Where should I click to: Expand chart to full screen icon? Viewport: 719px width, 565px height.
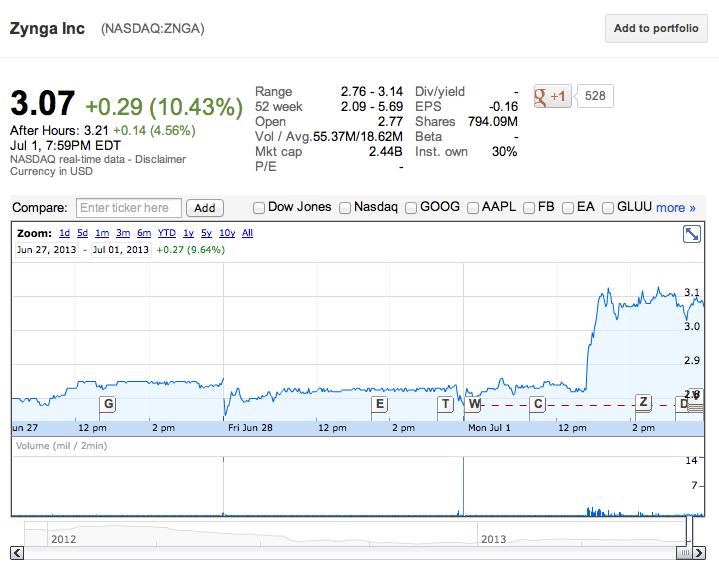tap(691, 234)
